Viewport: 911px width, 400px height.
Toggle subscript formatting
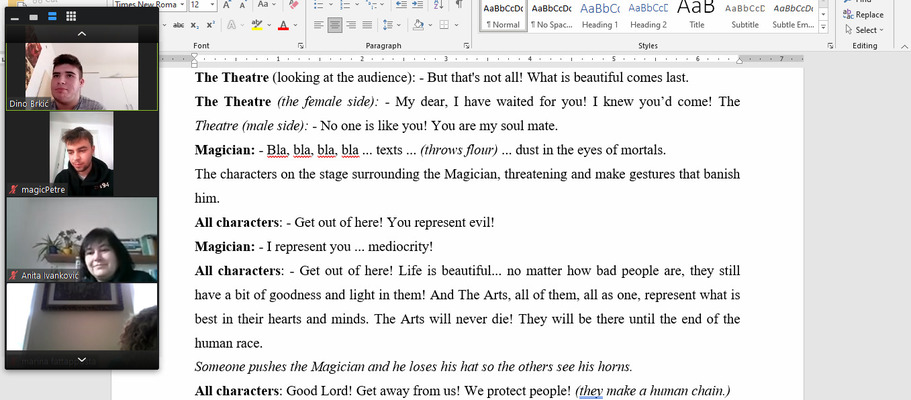(x=195, y=25)
